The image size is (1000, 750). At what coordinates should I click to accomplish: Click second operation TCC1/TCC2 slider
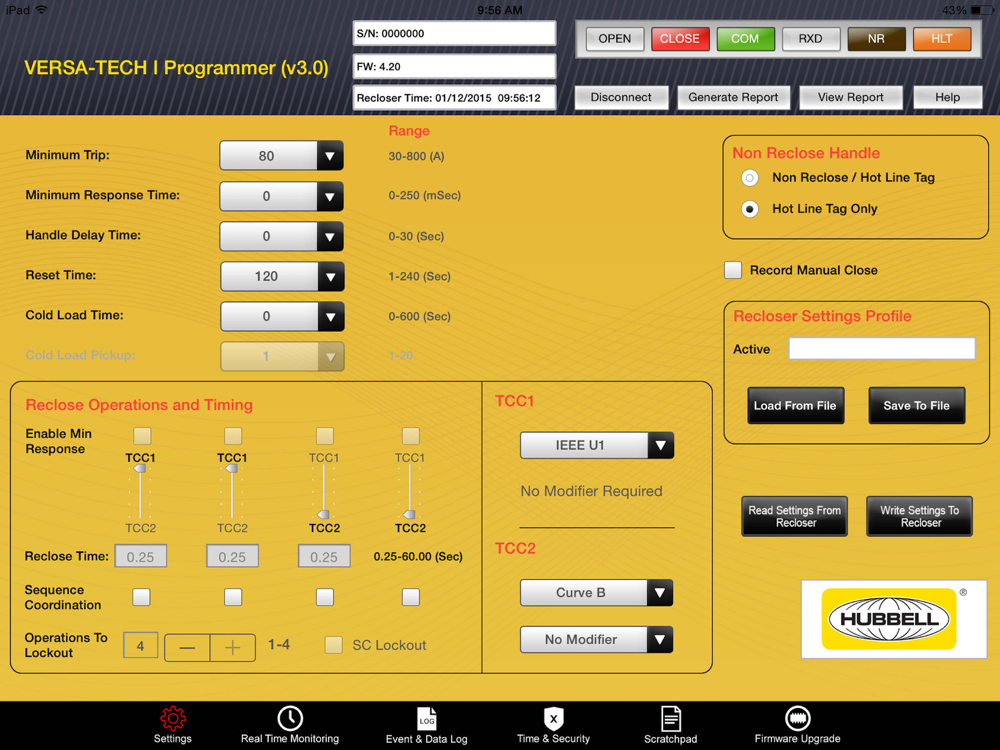[232, 492]
